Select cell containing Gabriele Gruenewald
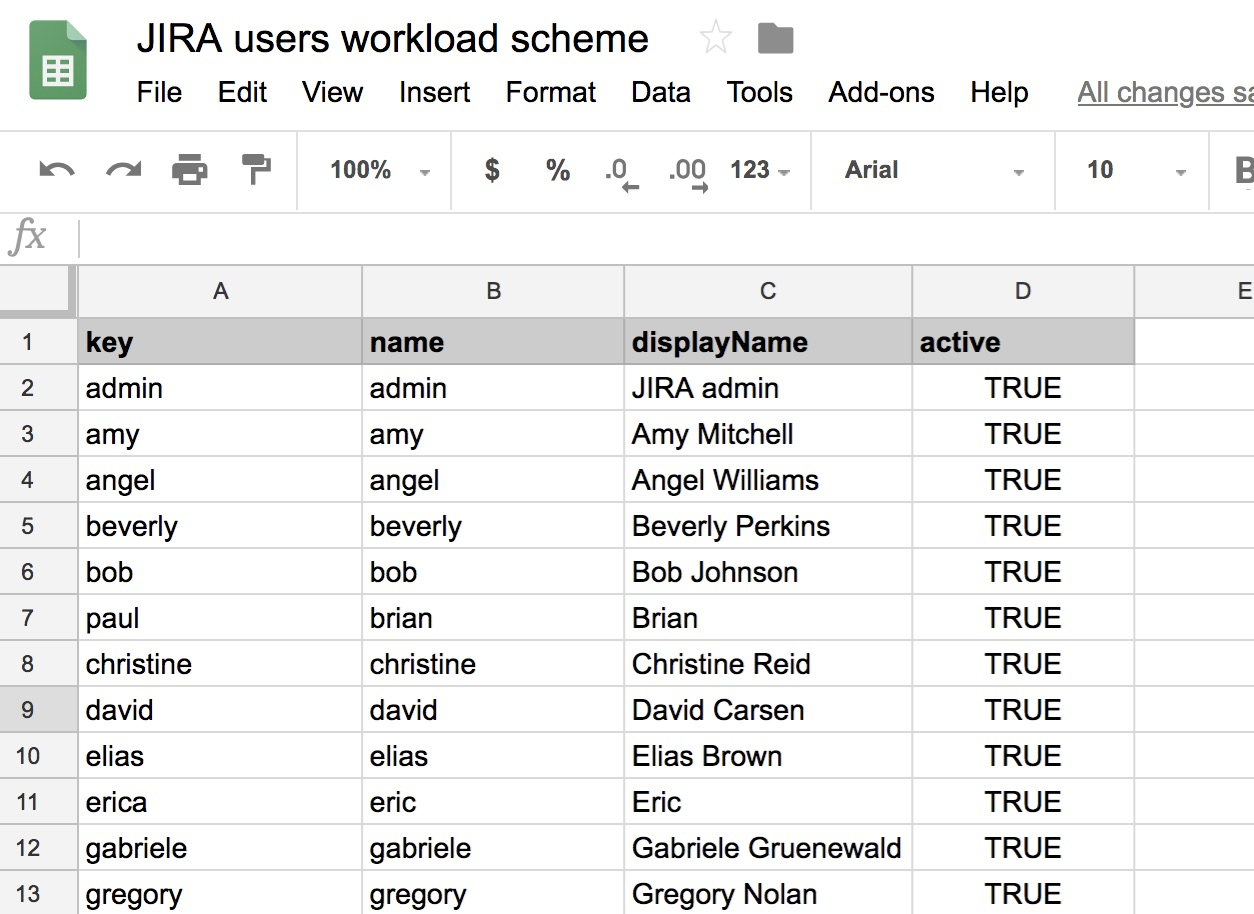This screenshot has width=1254, height=914. pyautogui.click(x=767, y=848)
